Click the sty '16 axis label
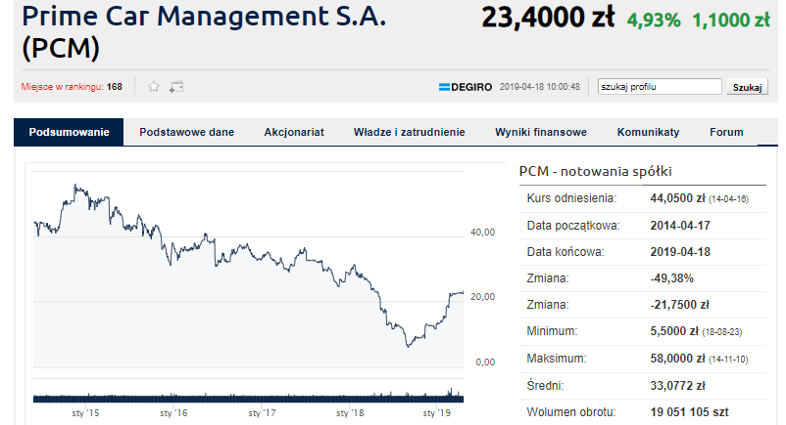786x425 pixels. click(173, 413)
